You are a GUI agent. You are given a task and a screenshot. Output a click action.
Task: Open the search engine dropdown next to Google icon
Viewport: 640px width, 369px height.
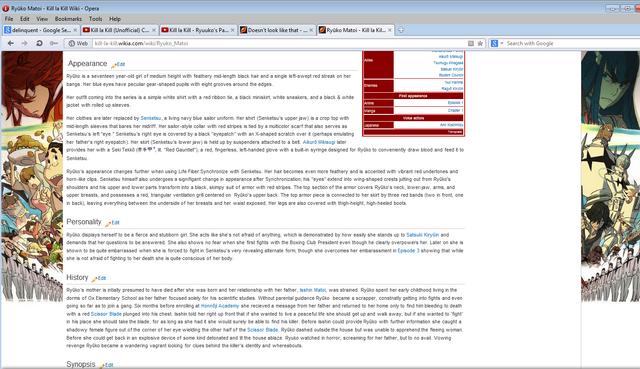tap(502, 43)
